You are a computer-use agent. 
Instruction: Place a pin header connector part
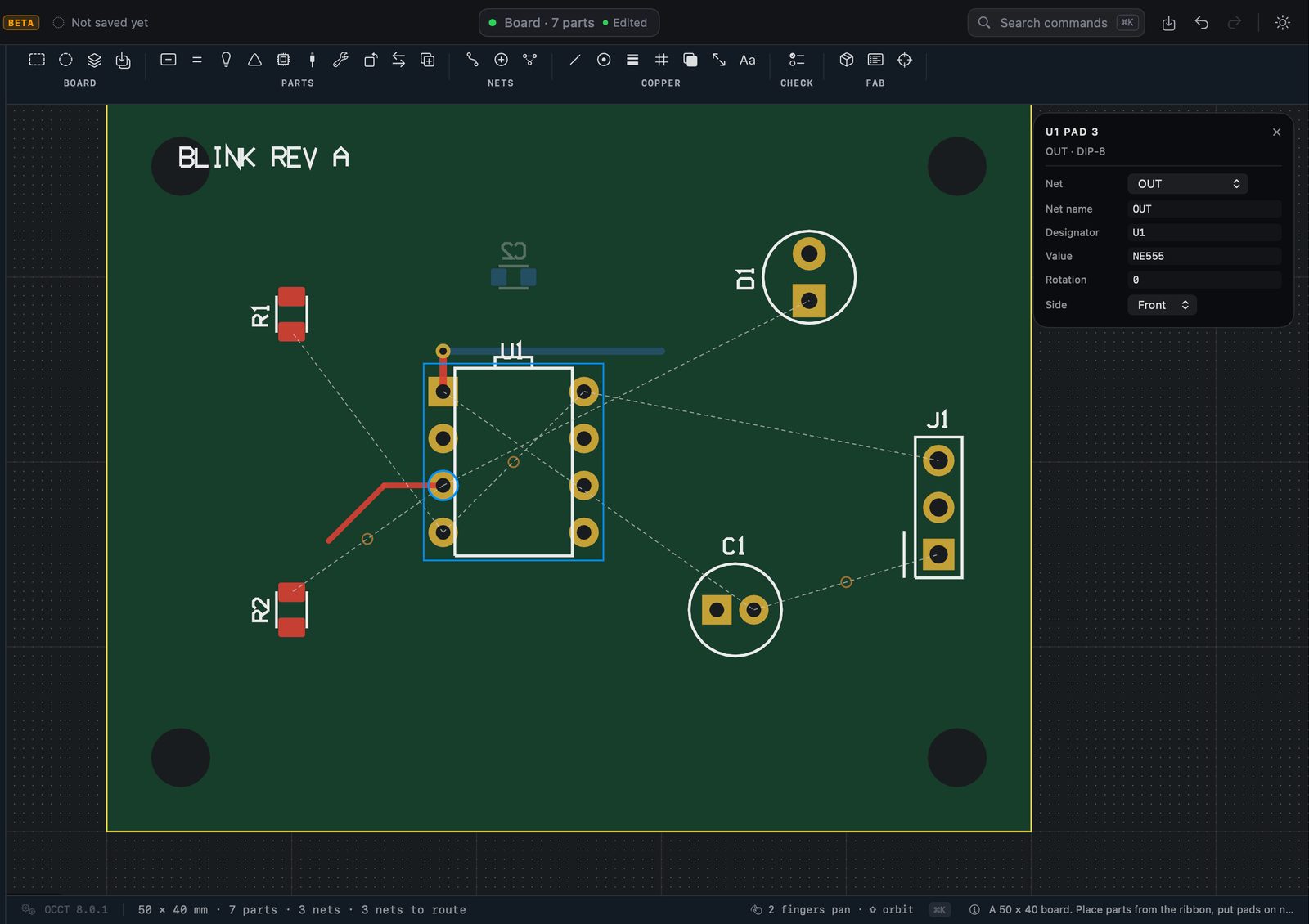pyautogui.click(x=312, y=60)
